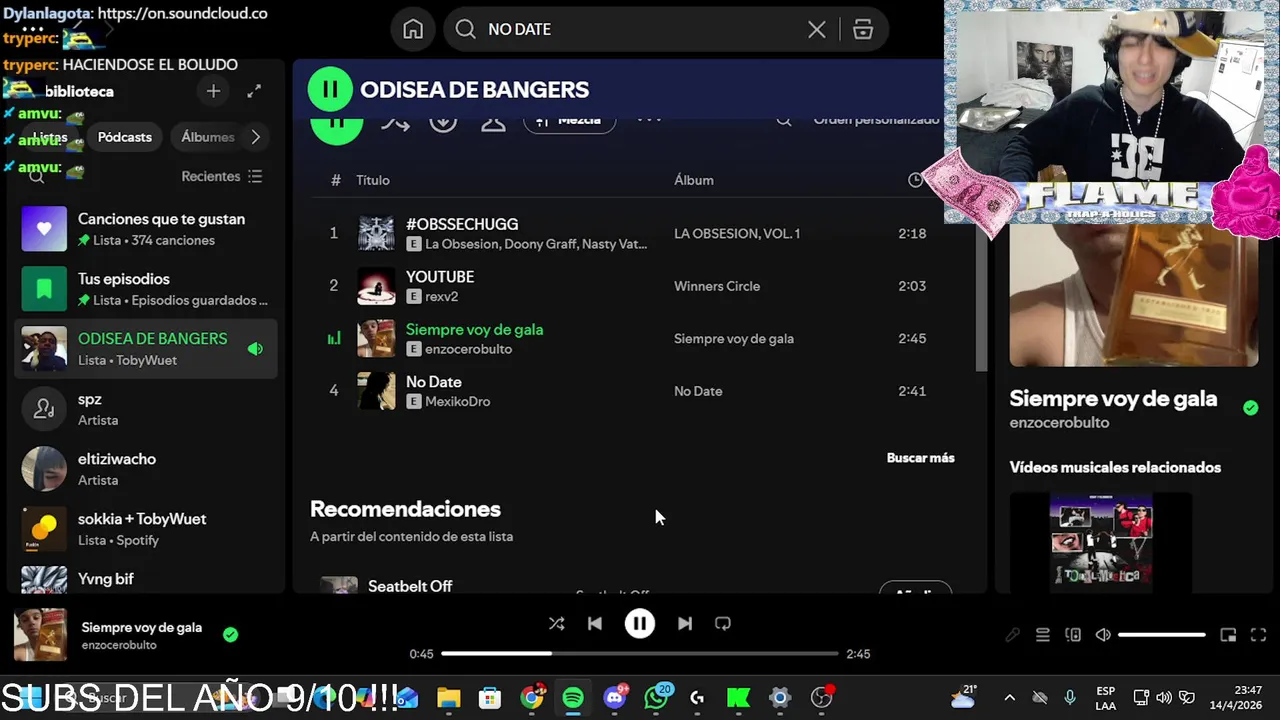Open search within your library
The image size is (1280, 720).
click(x=36, y=176)
